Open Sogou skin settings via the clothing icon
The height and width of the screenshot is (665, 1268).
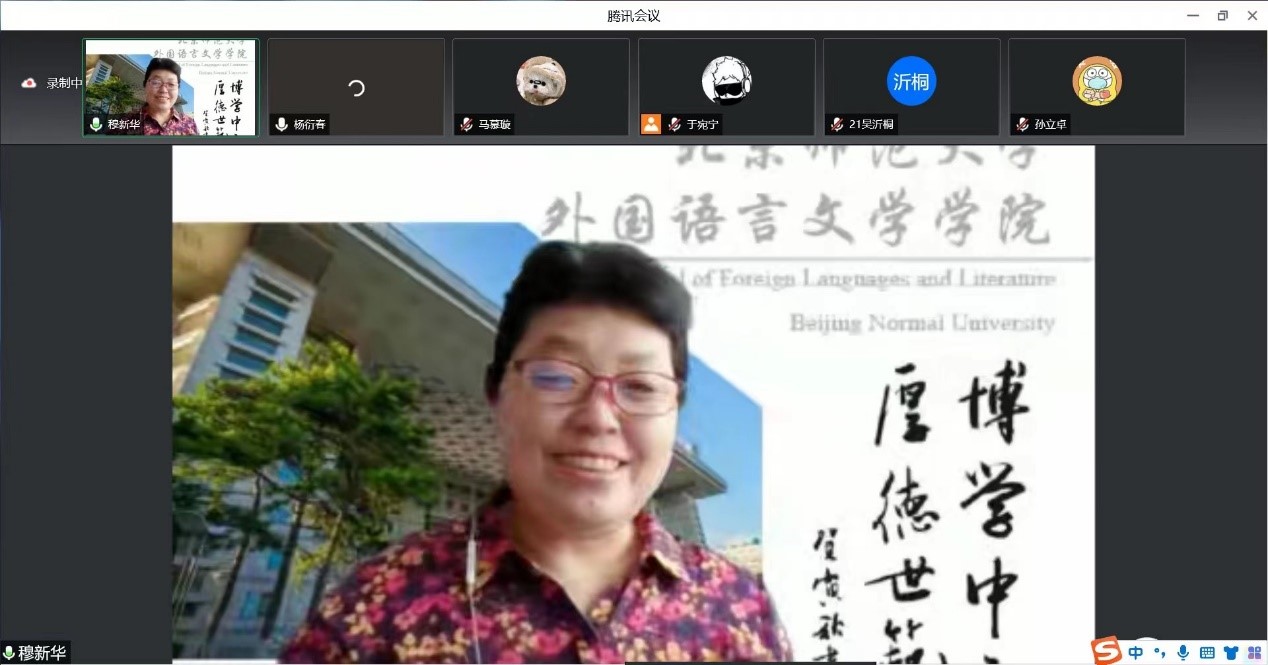1230,652
